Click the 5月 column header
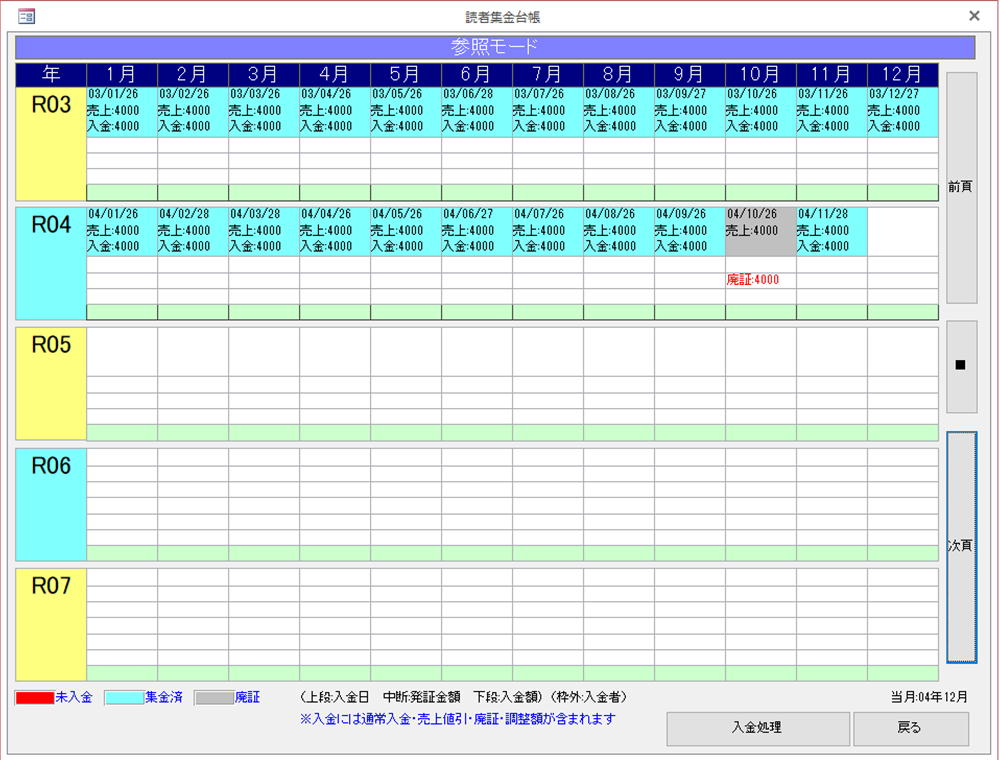 406,75
